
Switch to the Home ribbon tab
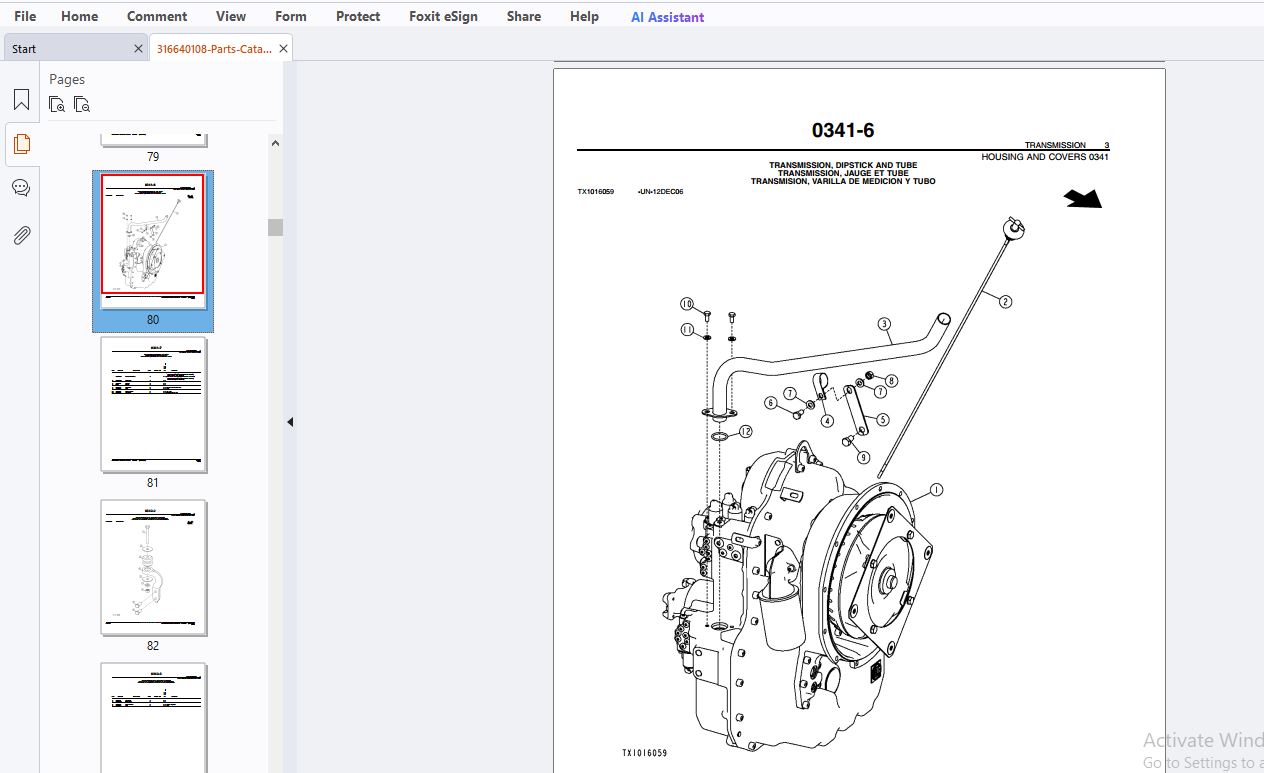79,16
